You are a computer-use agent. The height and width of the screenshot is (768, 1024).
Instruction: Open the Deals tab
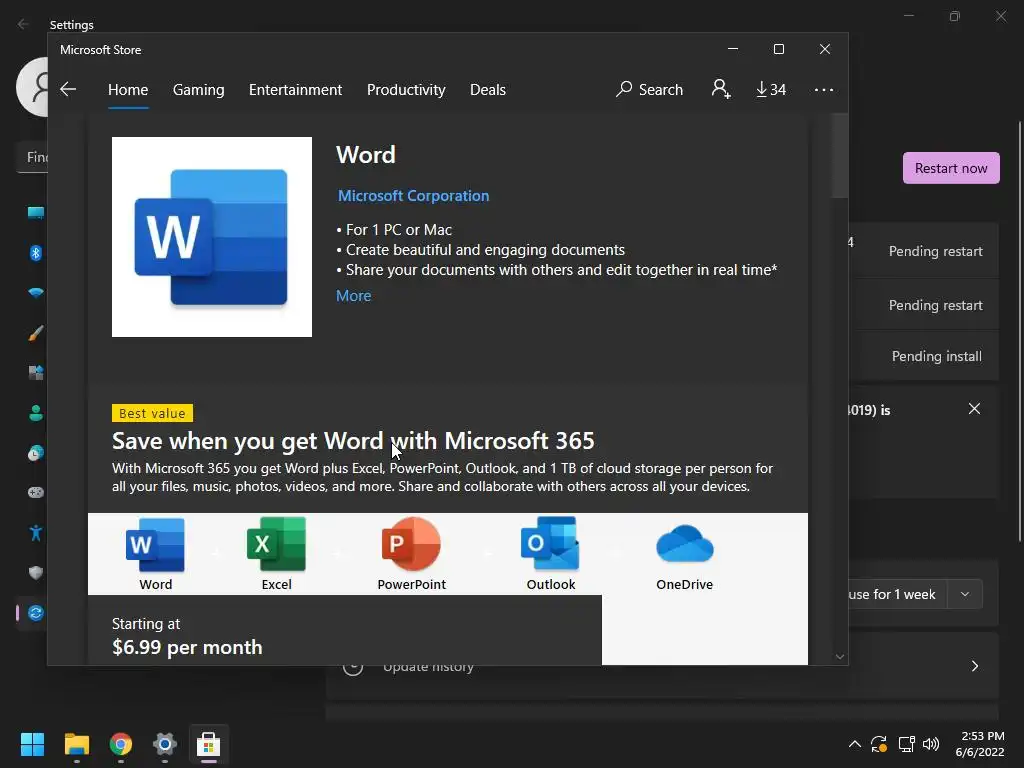coord(488,89)
